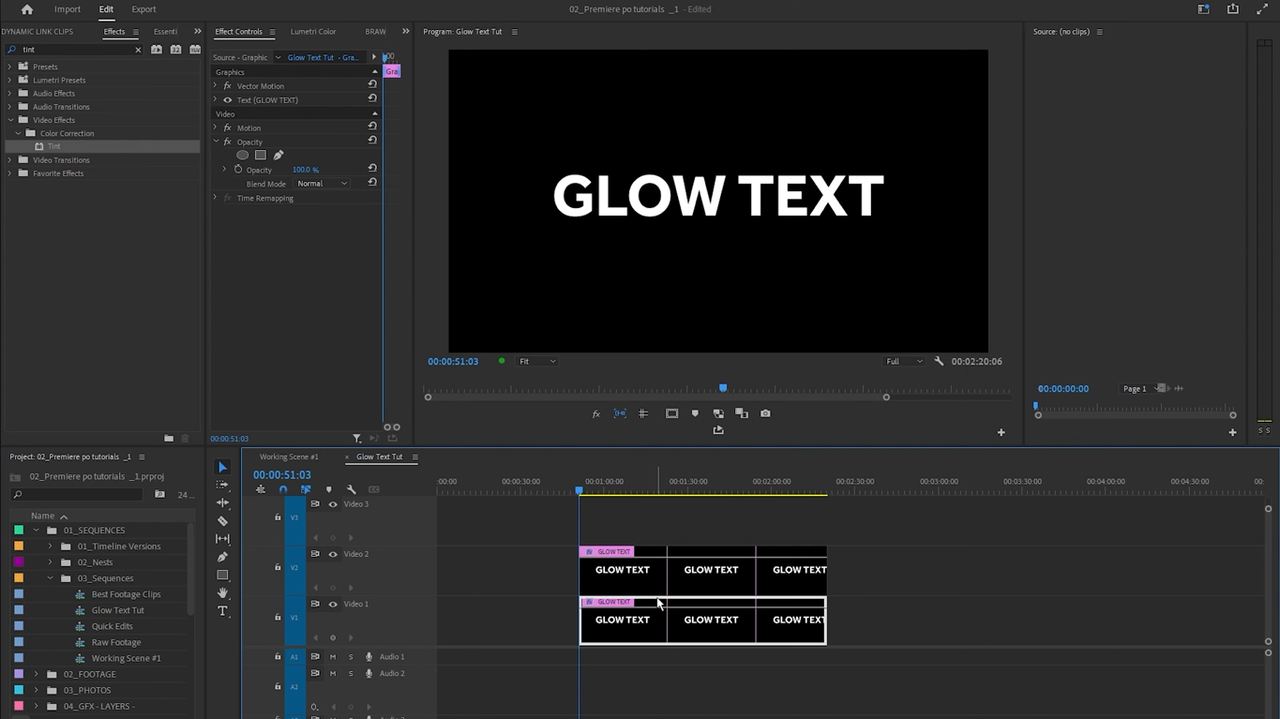Click the Opacity 100.0 % value
Screen dimensions: 1280x719
[305, 170]
